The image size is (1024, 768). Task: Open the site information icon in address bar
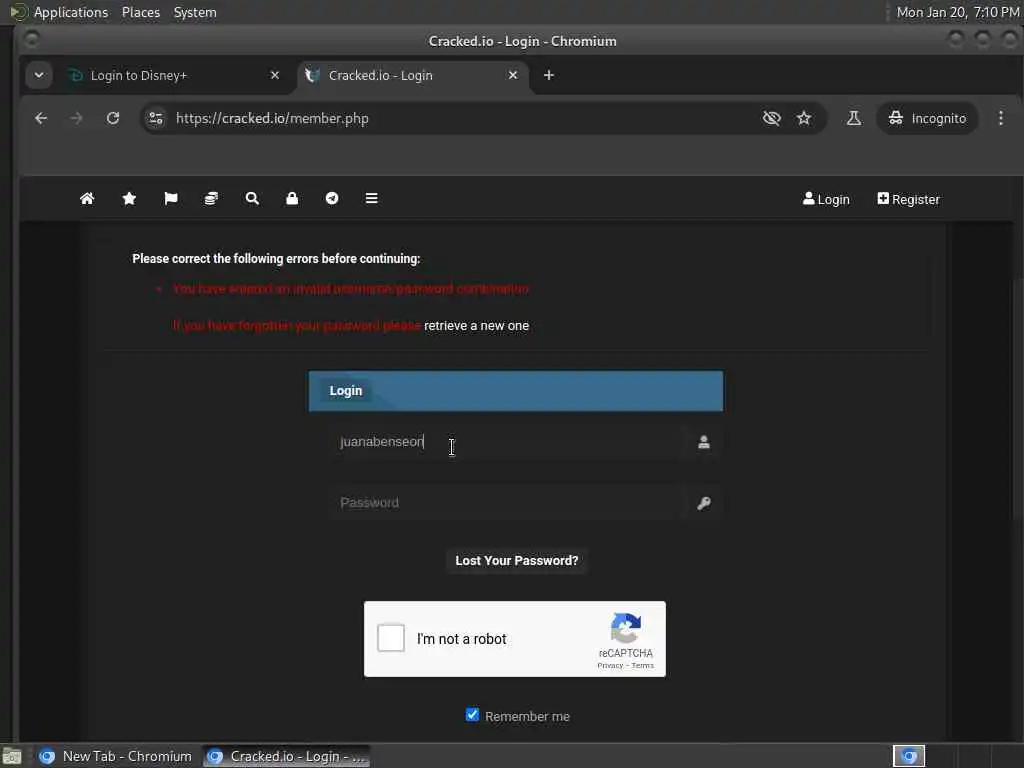pyautogui.click(x=156, y=118)
